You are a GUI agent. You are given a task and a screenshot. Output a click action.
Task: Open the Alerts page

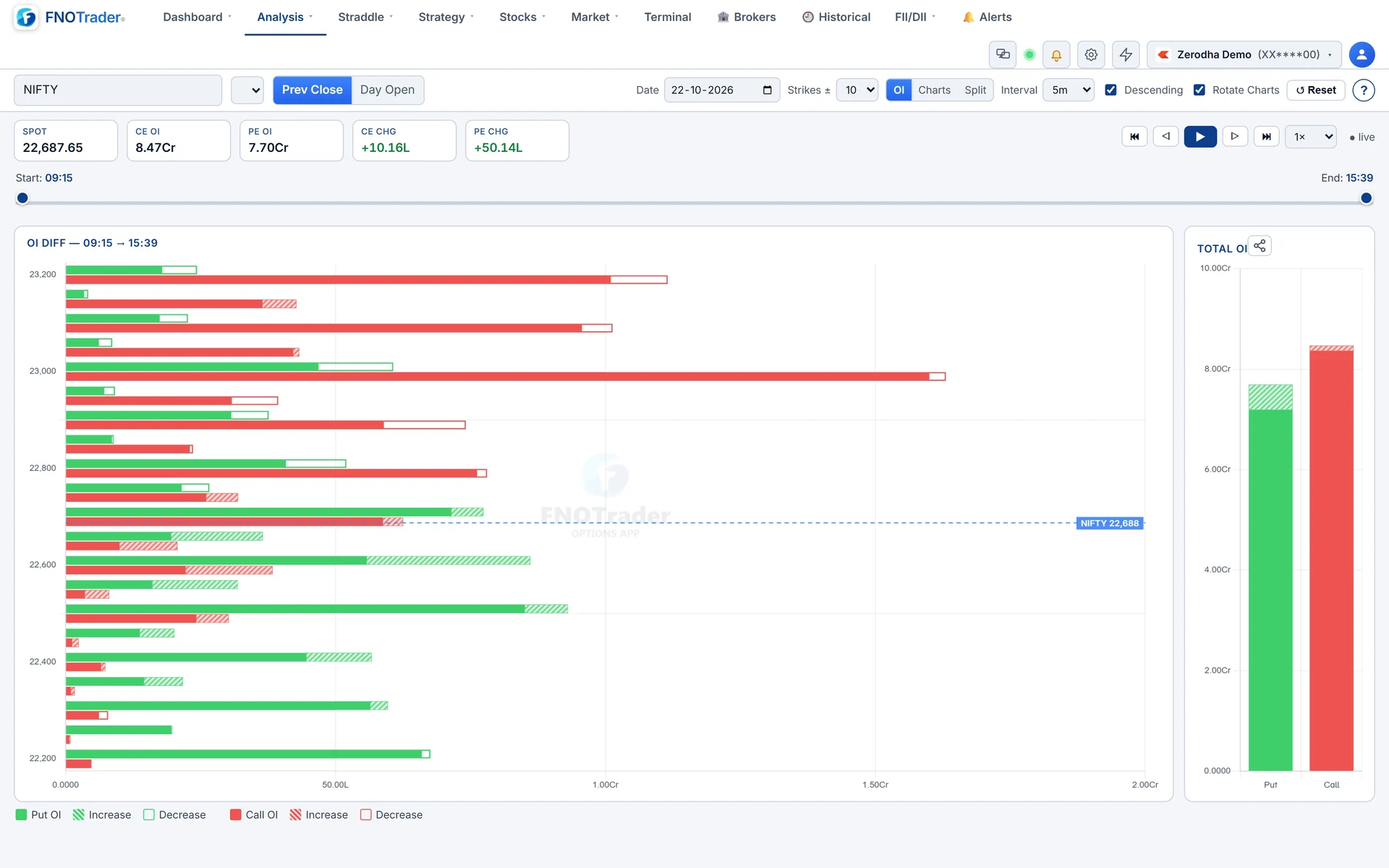point(987,17)
